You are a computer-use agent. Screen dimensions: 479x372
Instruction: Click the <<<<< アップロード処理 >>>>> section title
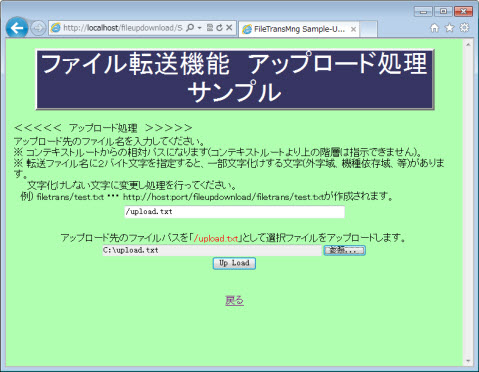click(103, 128)
